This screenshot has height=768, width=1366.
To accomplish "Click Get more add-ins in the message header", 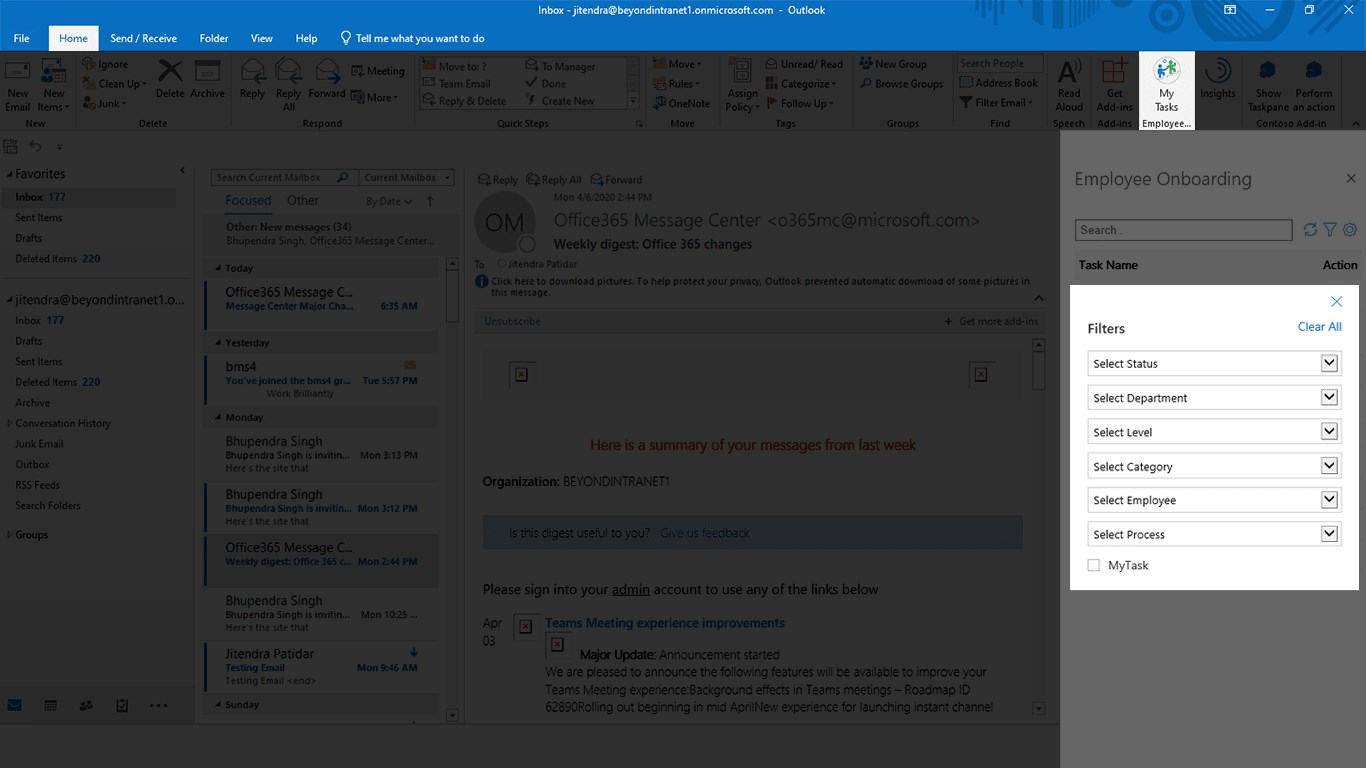I will [992, 321].
